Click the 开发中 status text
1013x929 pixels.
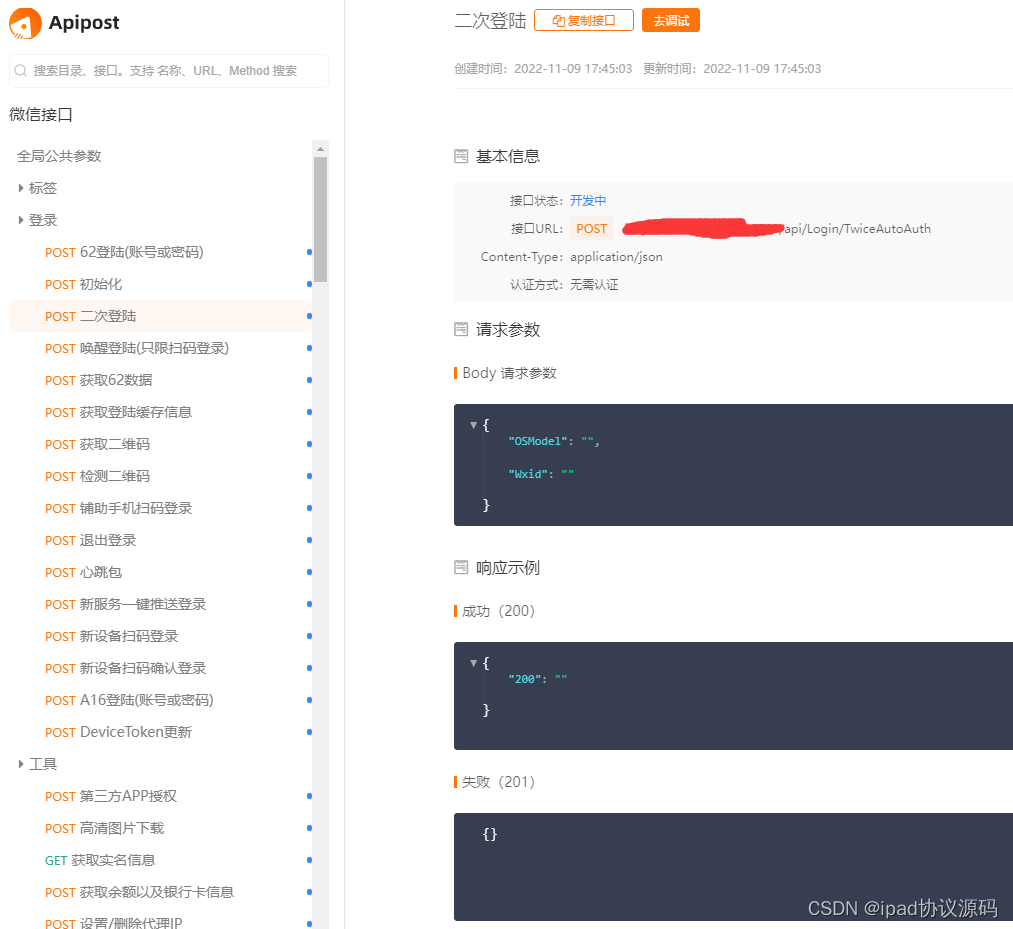click(588, 201)
